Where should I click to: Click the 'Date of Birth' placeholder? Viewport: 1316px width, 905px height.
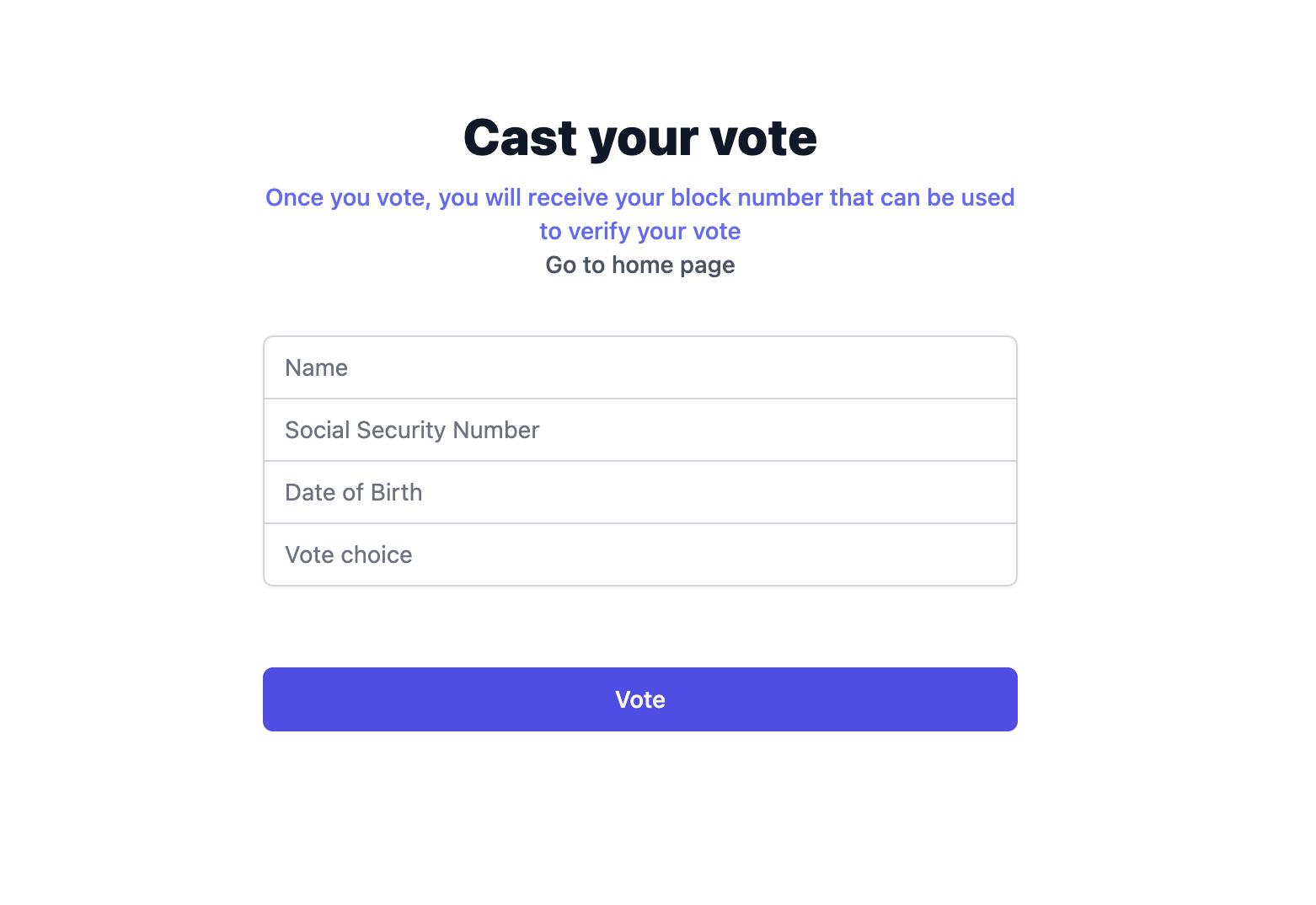pyautogui.click(x=354, y=492)
